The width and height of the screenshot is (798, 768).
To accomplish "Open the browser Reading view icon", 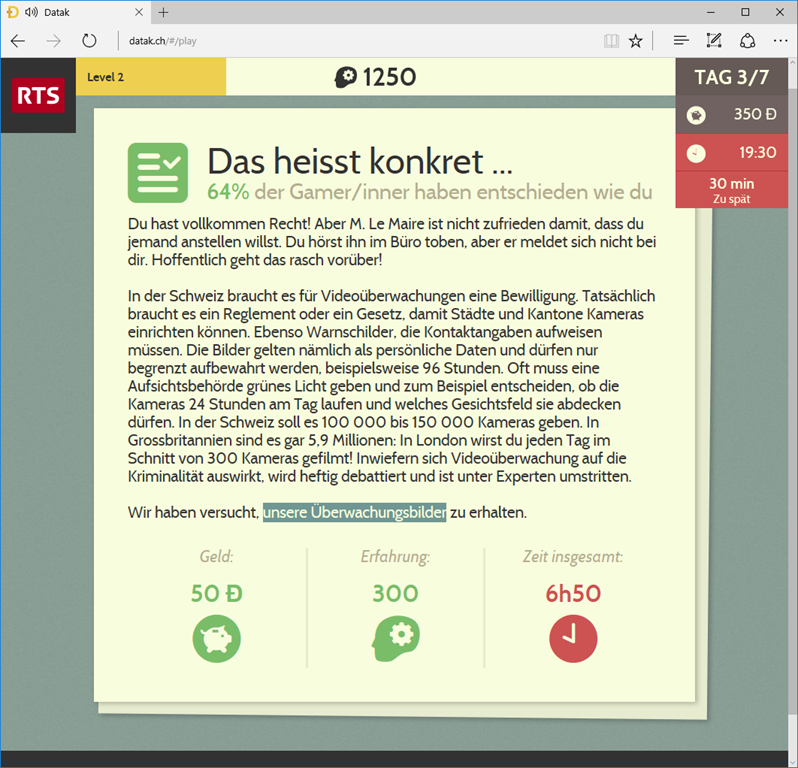I will pos(611,41).
